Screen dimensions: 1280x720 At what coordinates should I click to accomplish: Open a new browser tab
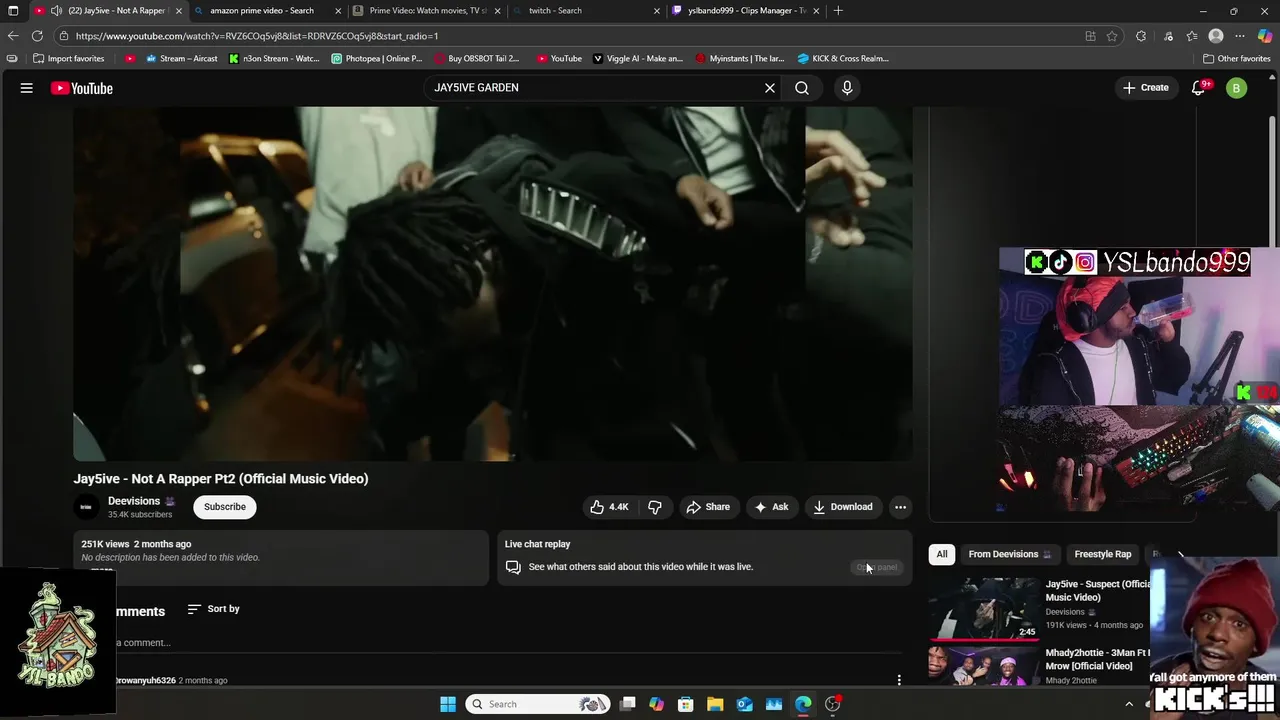pos(838,11)
